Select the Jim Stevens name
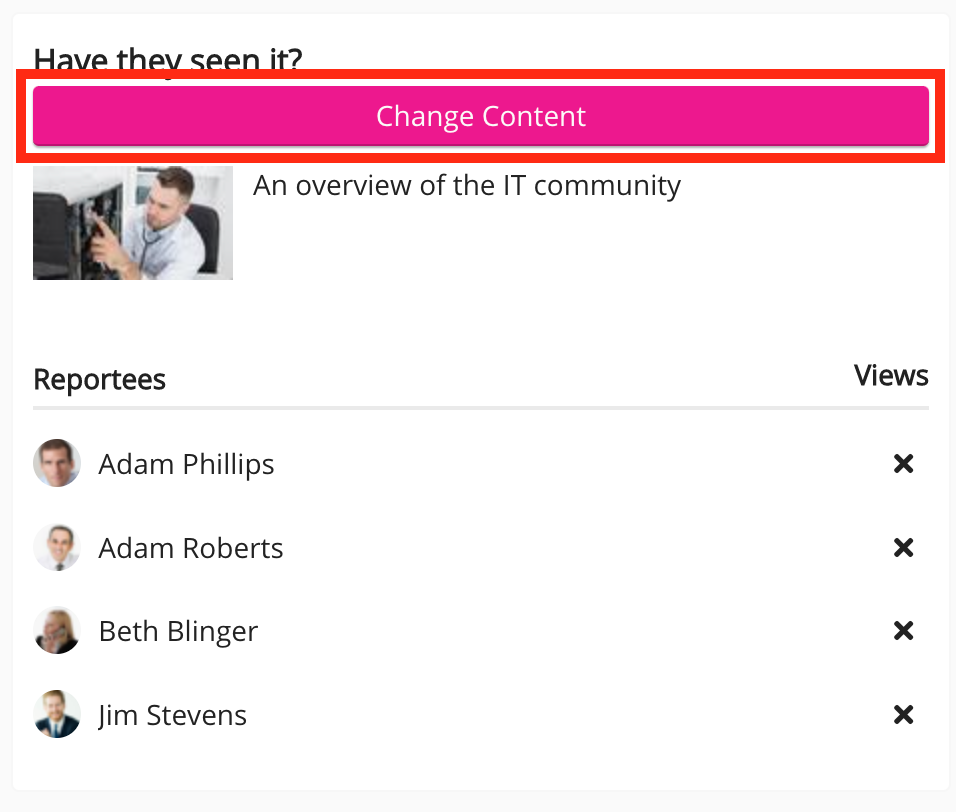 click(x=172, y=715)
